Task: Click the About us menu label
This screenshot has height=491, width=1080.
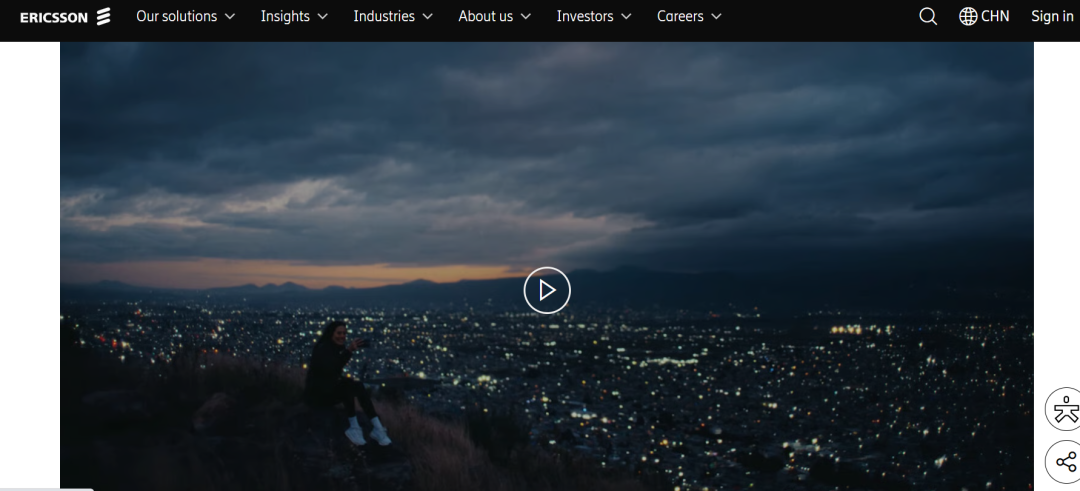Action: click(x=485, y=16)
